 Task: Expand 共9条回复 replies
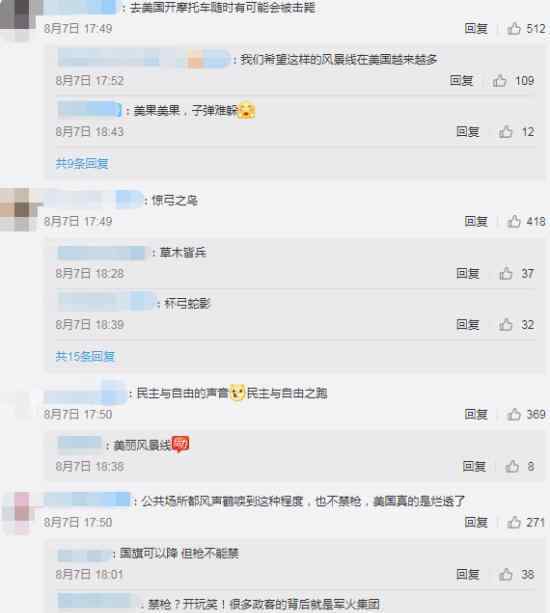(x=82, y=163)
